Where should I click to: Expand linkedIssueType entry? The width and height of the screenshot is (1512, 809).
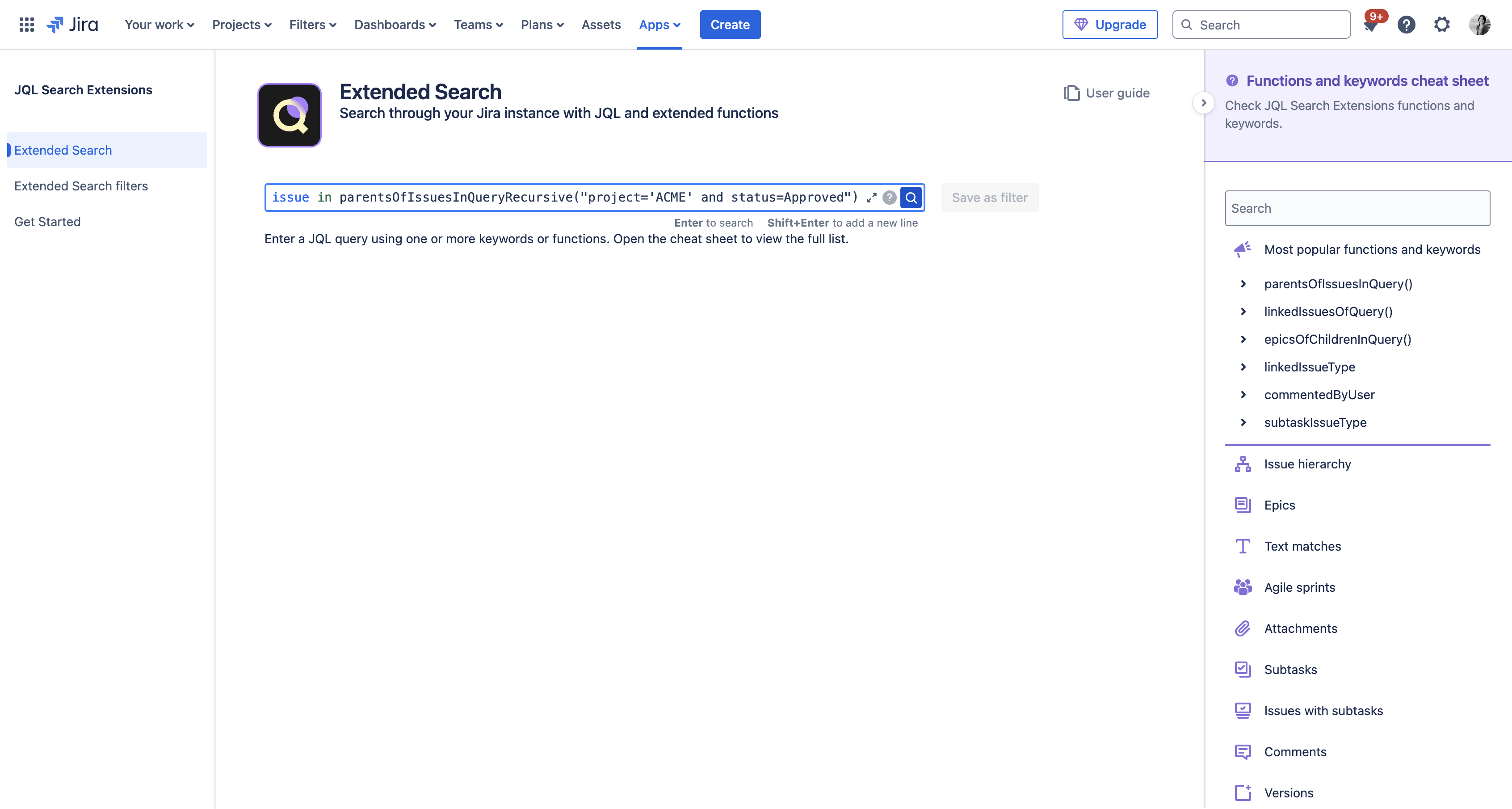[x=1243, y=367]
